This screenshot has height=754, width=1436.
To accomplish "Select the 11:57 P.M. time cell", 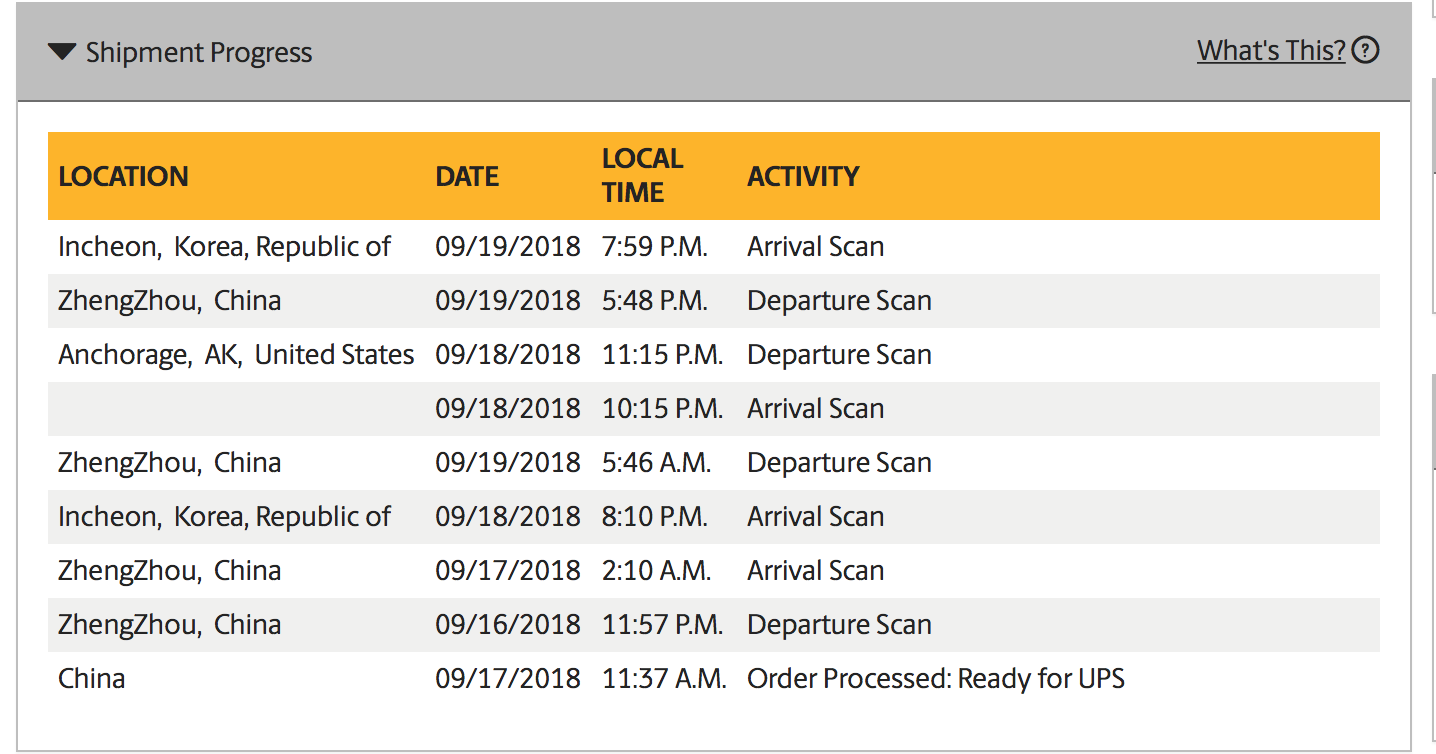I will click(662, 625).
